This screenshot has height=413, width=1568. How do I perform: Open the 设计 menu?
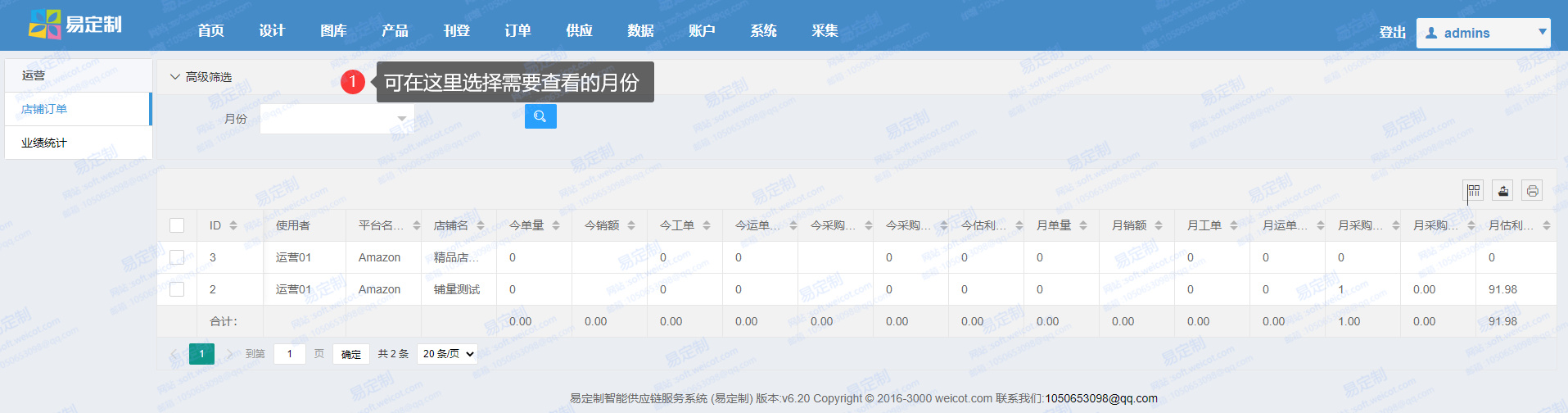pyautogui.click(x=272, y=30)
